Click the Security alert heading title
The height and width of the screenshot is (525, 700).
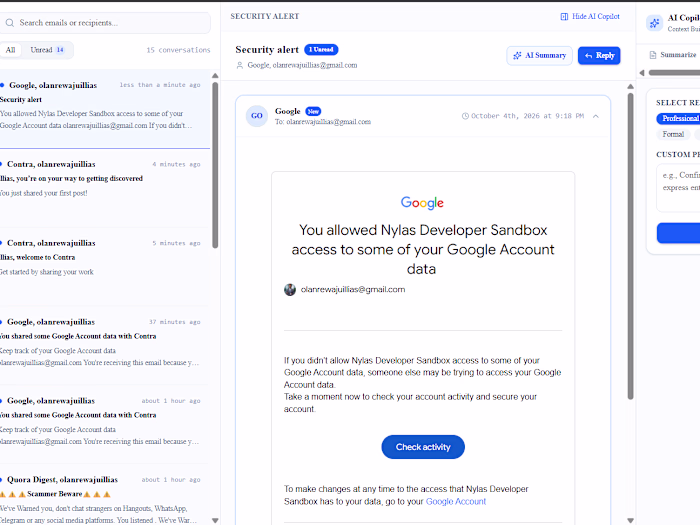tap(267, 50)
